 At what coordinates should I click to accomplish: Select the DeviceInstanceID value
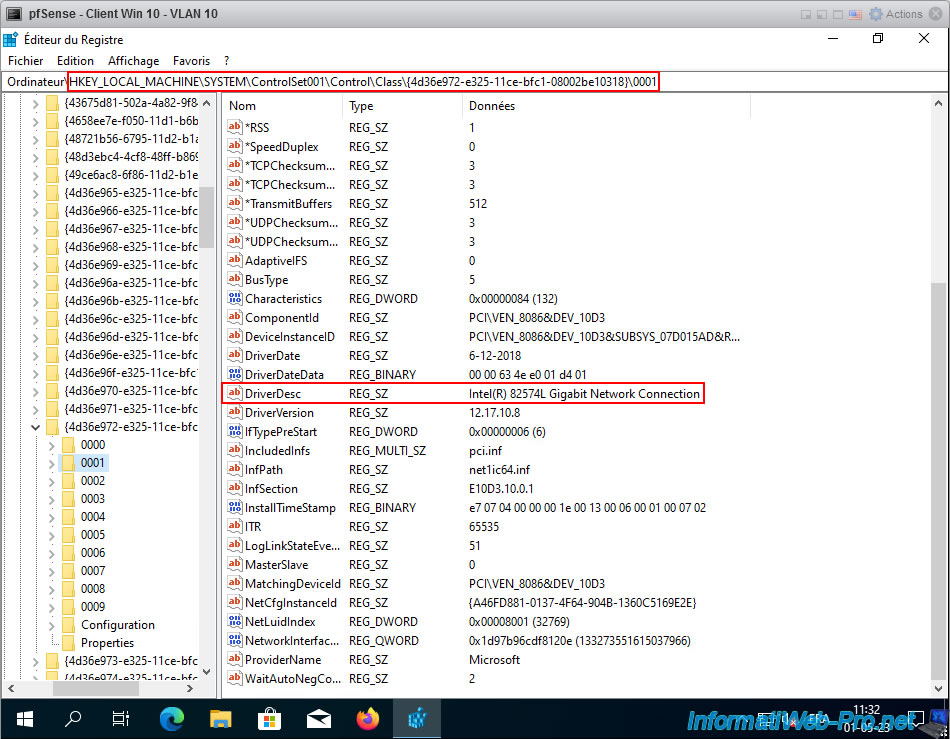(290, 336)
